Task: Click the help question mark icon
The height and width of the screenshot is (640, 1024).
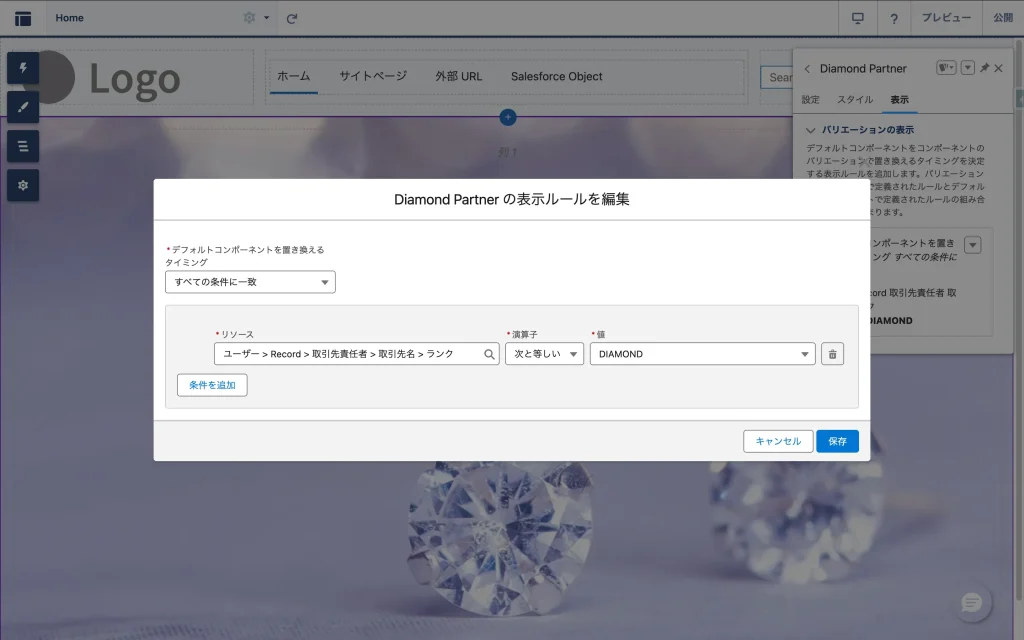Action: [x=894, y=18]
